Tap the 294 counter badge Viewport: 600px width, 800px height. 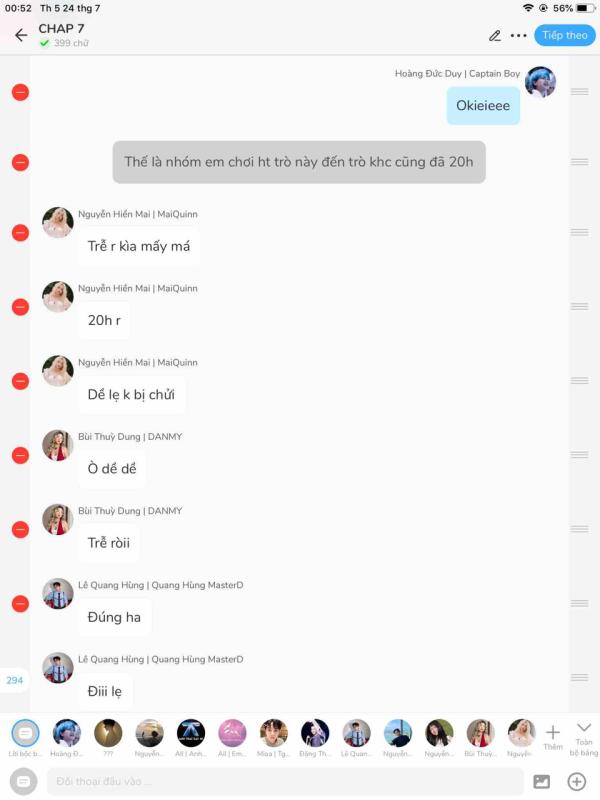14,680
